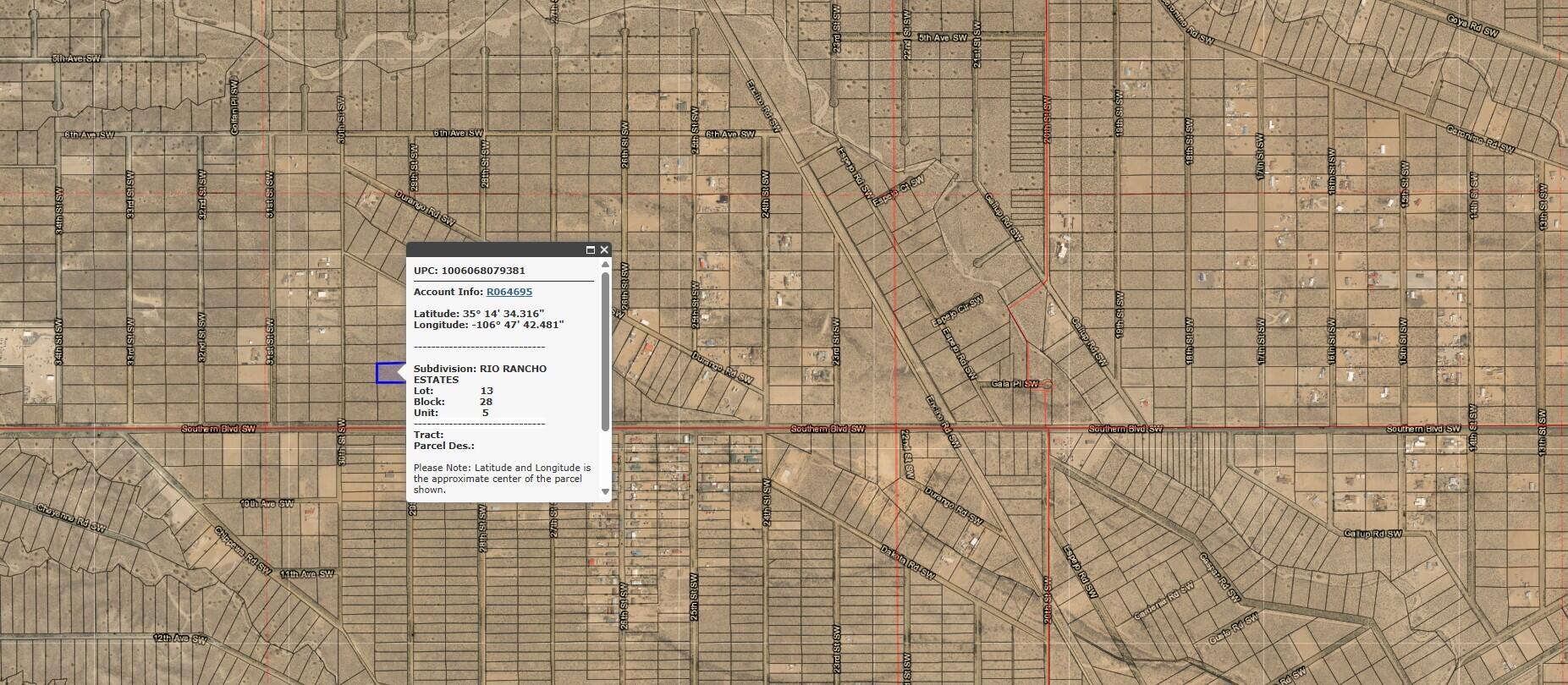
Task: Click the popup scrollbar down arrow
Action: pyautogui.click(x=605, y=491)
